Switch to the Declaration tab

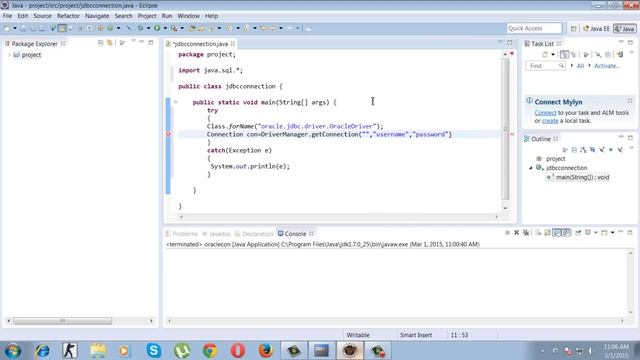[253, 234]
